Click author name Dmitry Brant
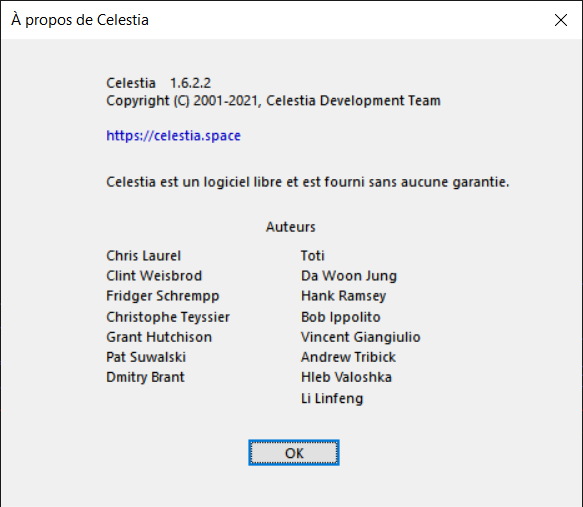Viewport: 583px width, 507px height. click(145, 377)
